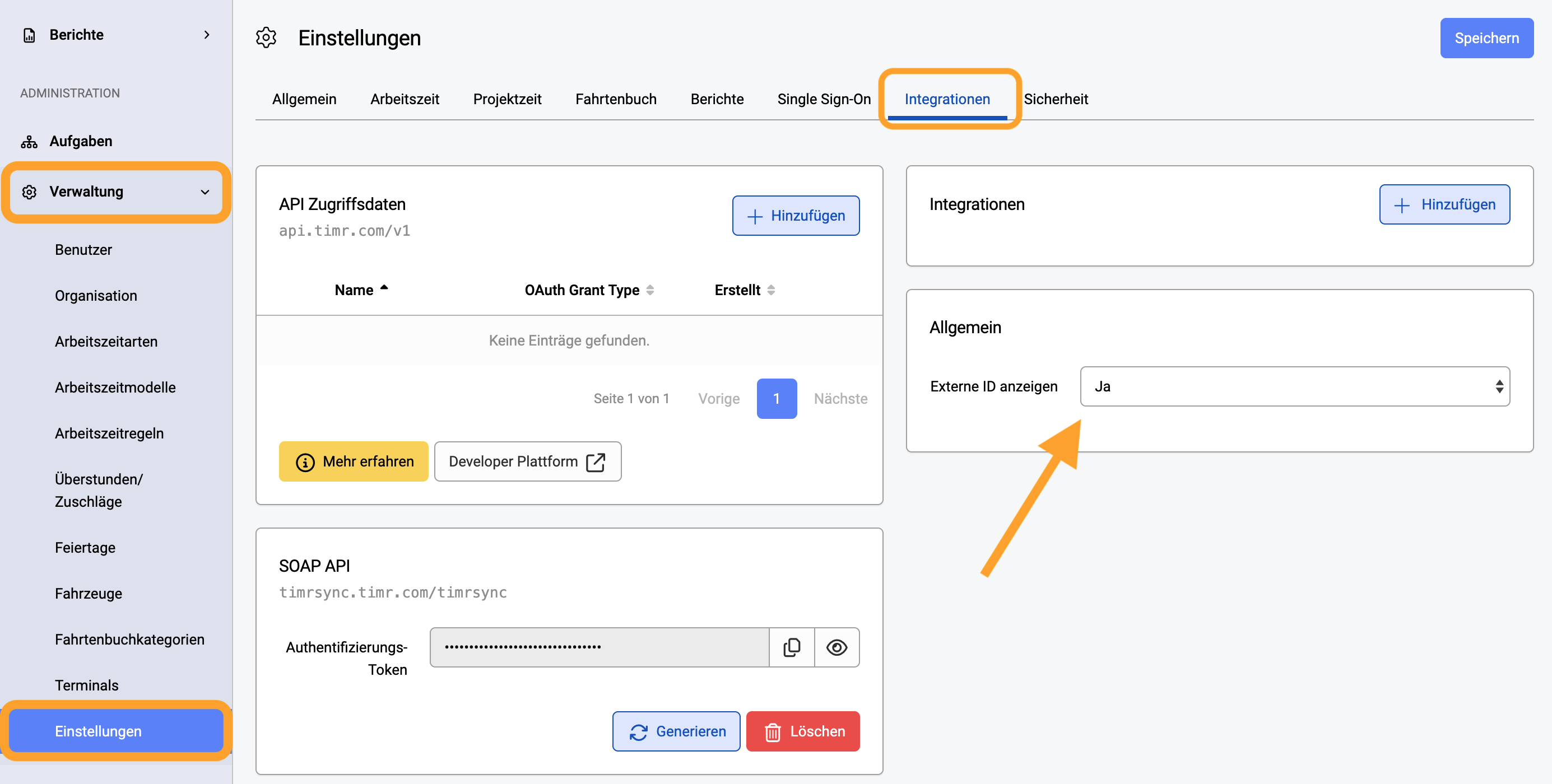Click the Aufgaben hierarchy icon
1552x784 pixels.
(29, 142)
